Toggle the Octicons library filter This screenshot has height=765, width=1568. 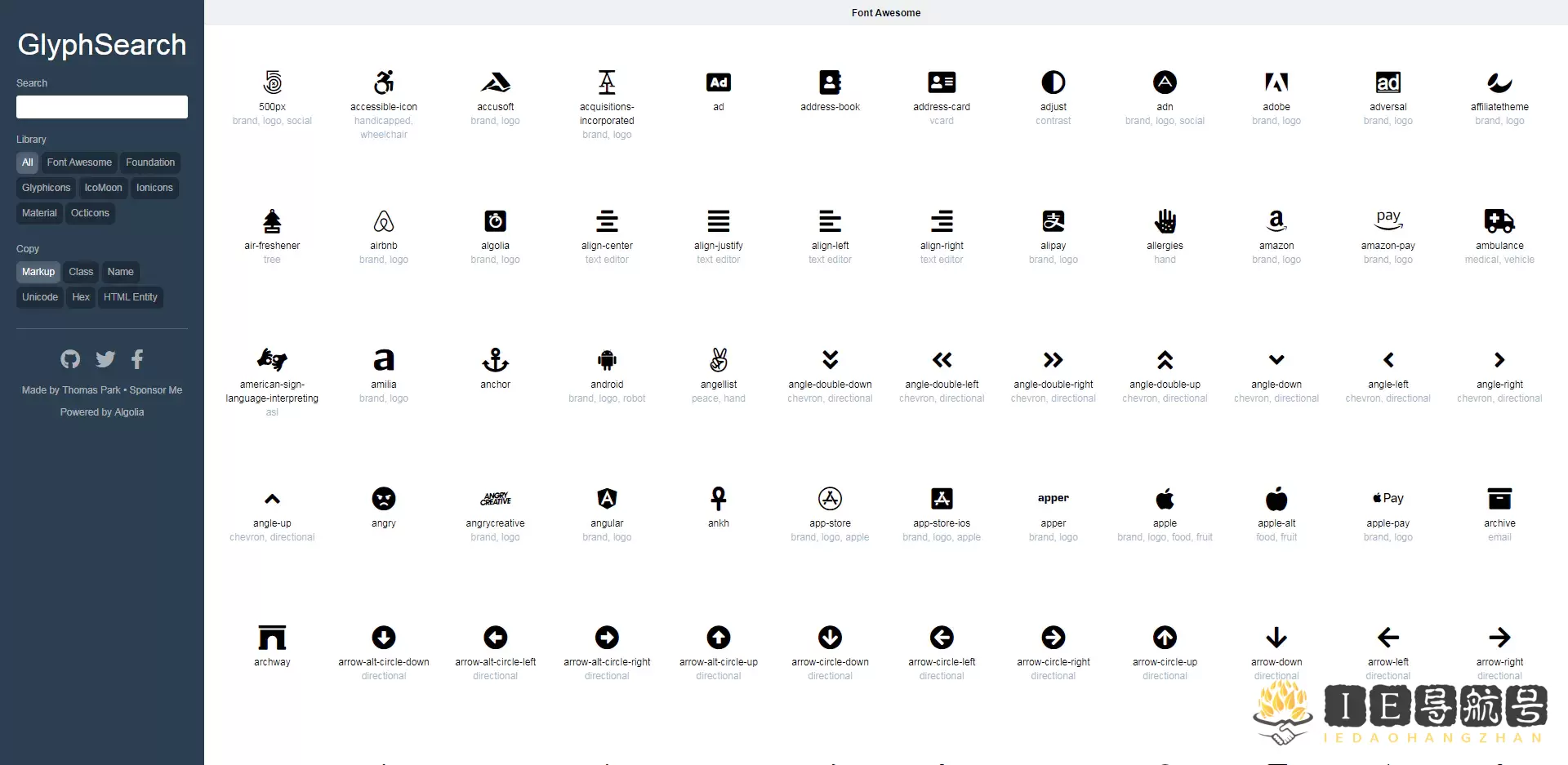(x=90, y=213)
